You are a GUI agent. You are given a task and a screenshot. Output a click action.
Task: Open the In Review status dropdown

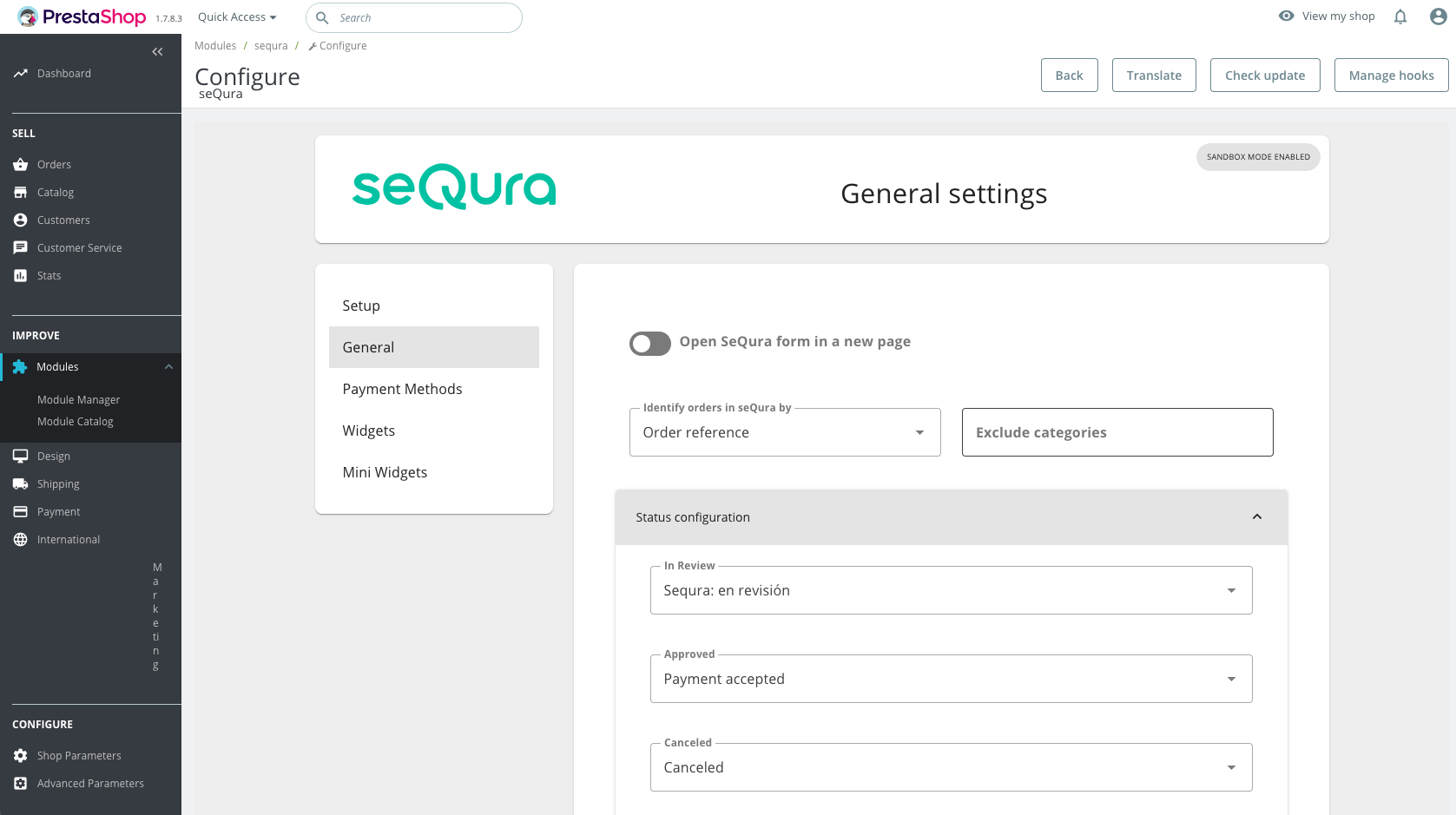point(952,590)
